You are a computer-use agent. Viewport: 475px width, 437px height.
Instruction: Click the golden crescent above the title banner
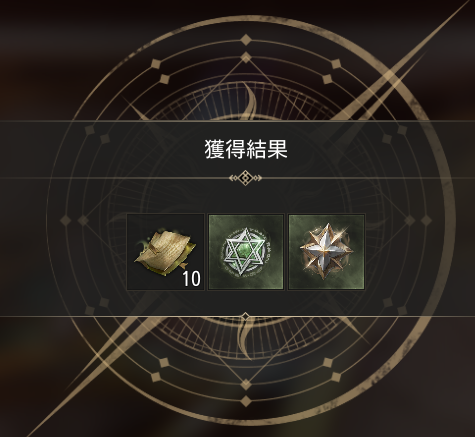251,102
